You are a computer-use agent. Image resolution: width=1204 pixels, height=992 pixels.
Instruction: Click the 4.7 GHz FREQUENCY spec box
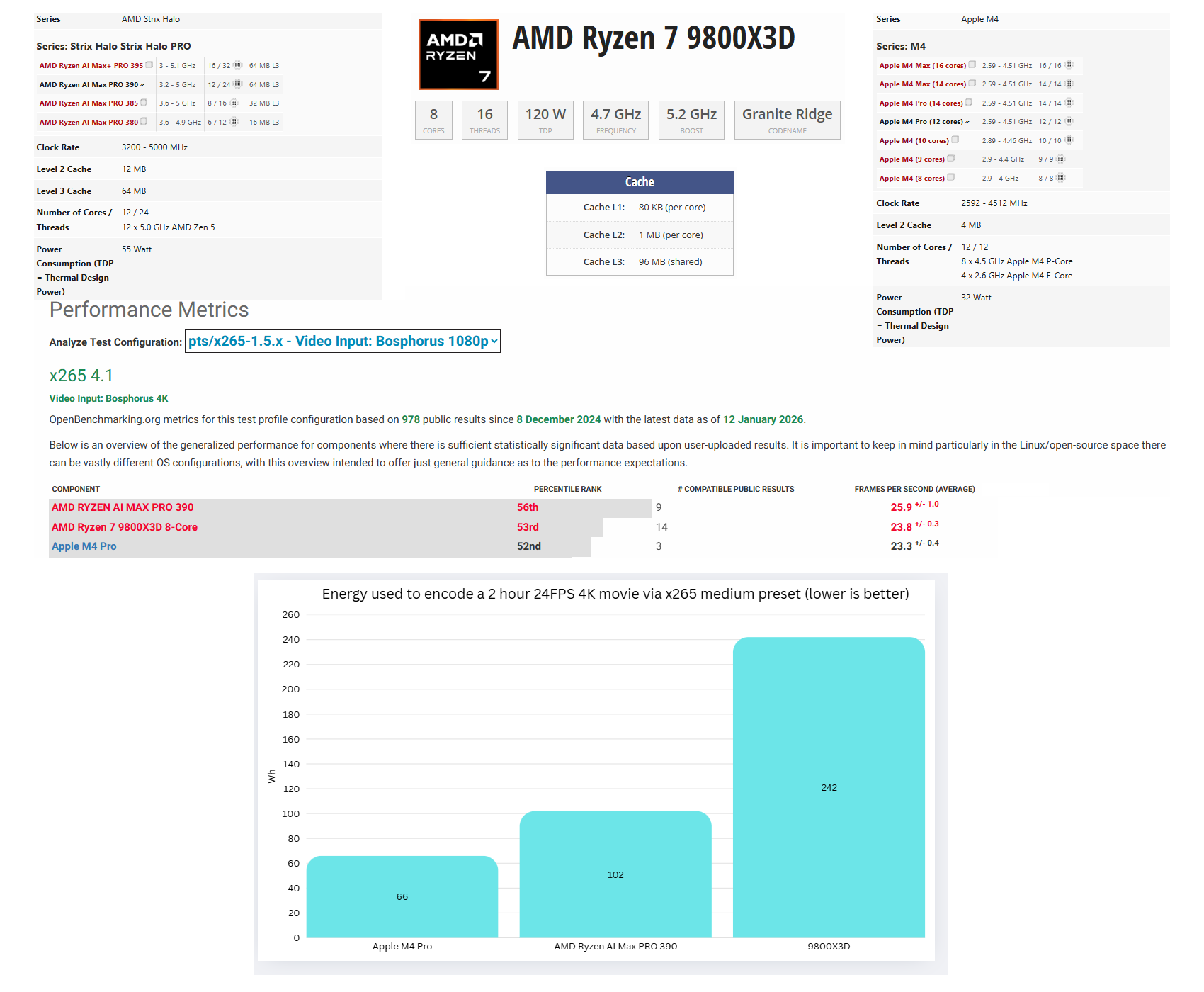point(616,120)
